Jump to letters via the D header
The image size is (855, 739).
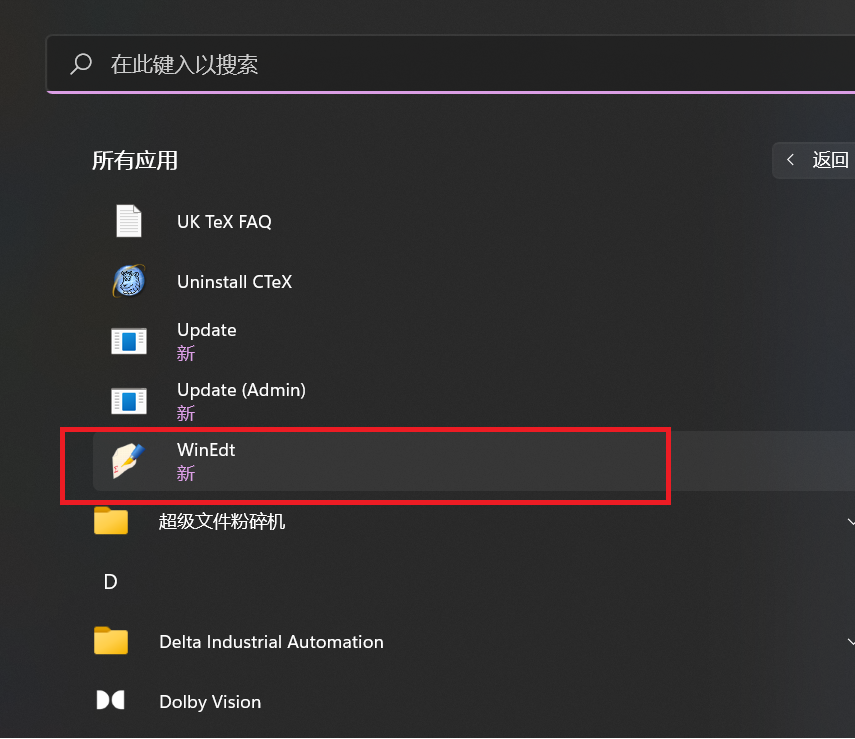(111, 581)
